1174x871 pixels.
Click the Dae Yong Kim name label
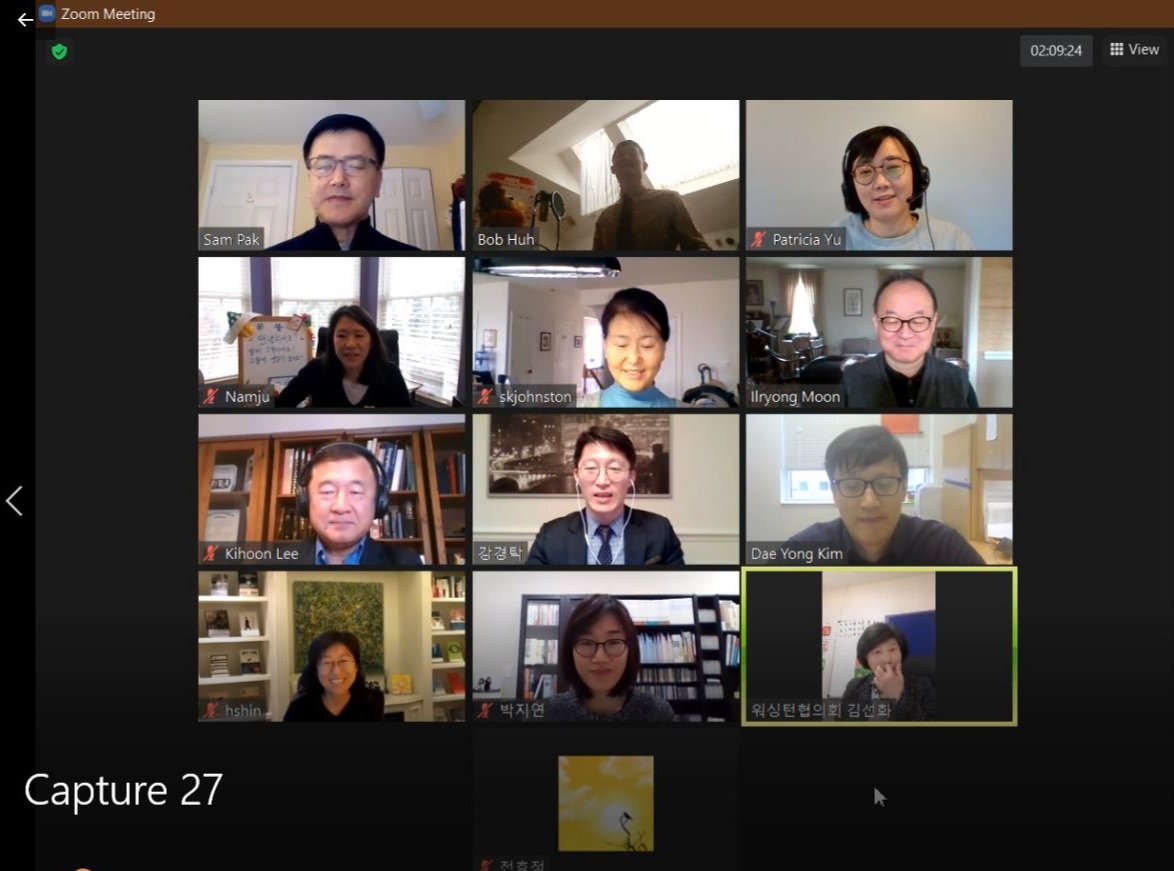[x=797, y=554]
